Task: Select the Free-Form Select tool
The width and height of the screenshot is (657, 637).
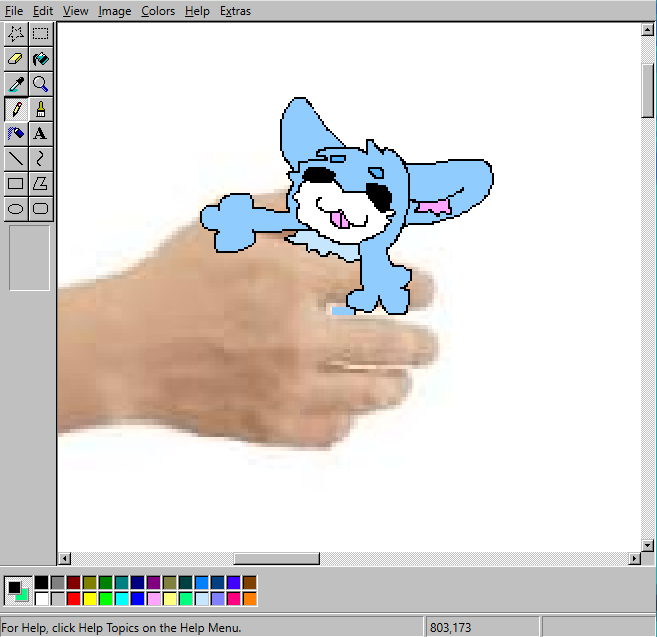Action: [x=16, y=34]
